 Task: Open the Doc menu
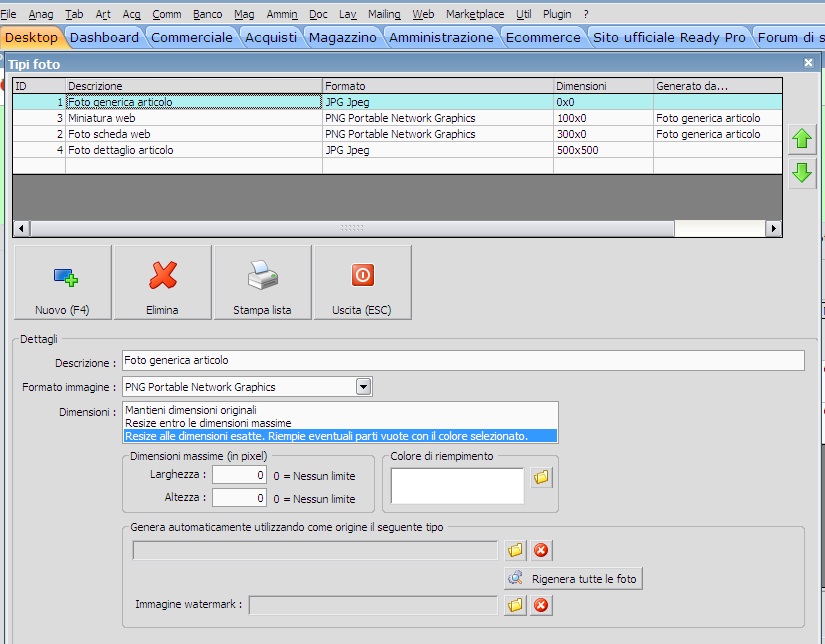(x=318, y=14)
